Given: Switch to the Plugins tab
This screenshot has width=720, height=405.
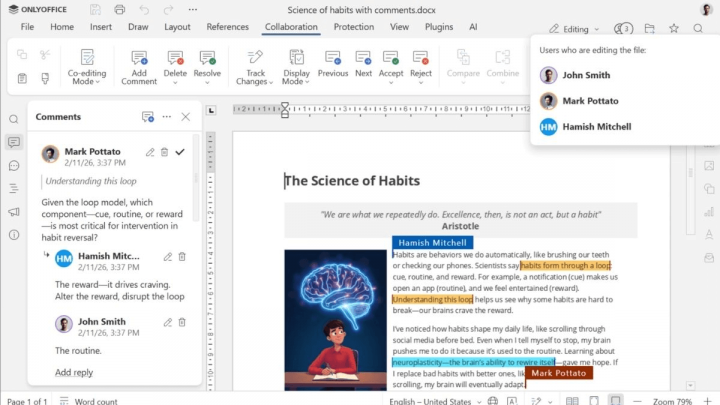Looking at the screenshot, I should 439,27.
